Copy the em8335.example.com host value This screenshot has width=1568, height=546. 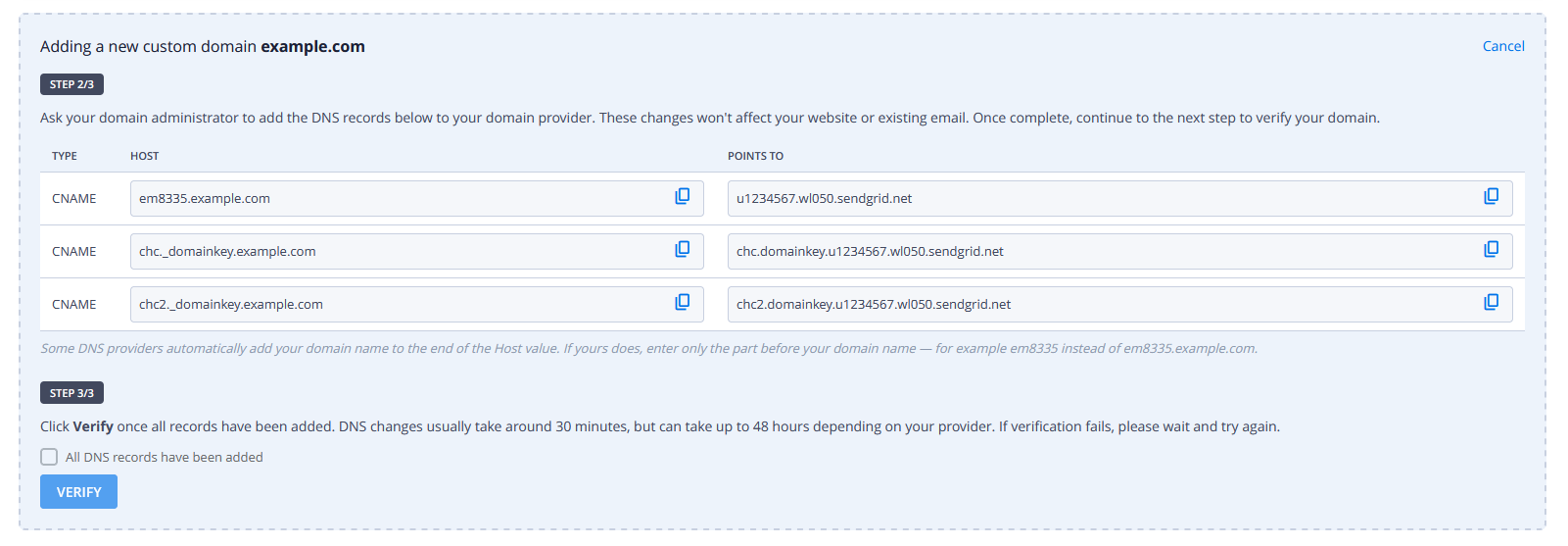683,196
